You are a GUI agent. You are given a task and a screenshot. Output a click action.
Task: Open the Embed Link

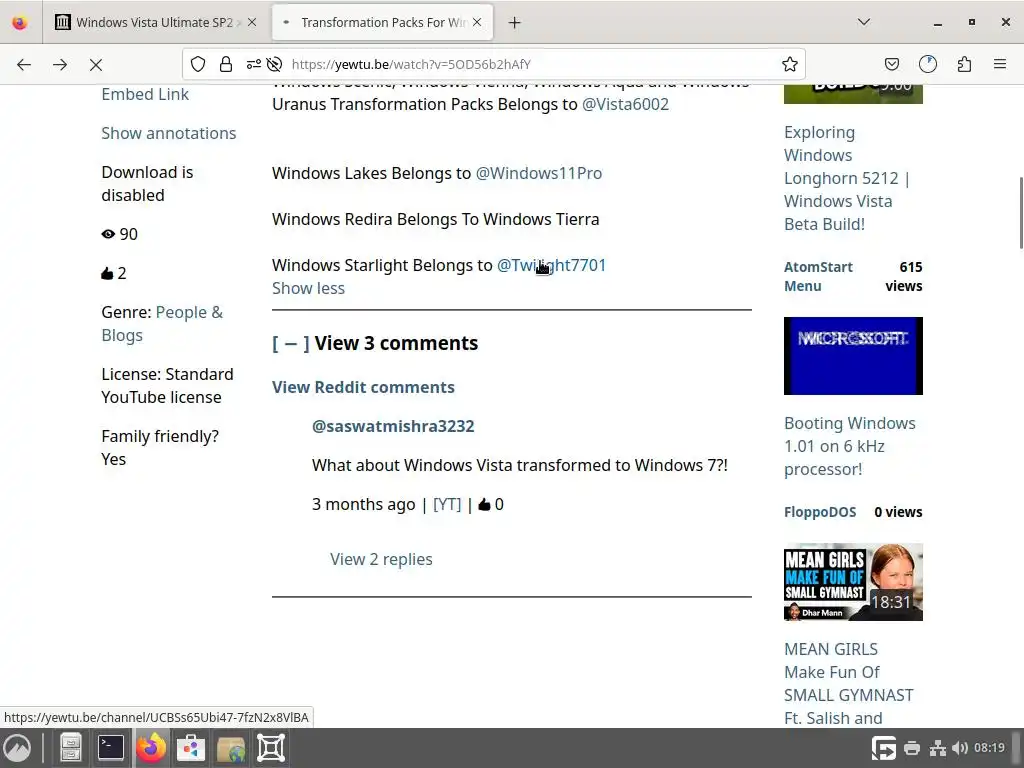[145, 95]
